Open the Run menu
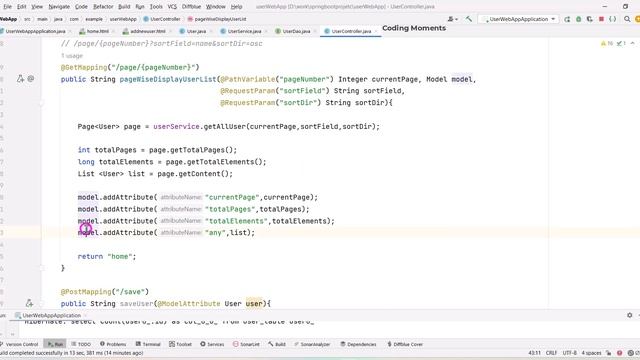This screenshot has width=640, height=360. point(140,7)
